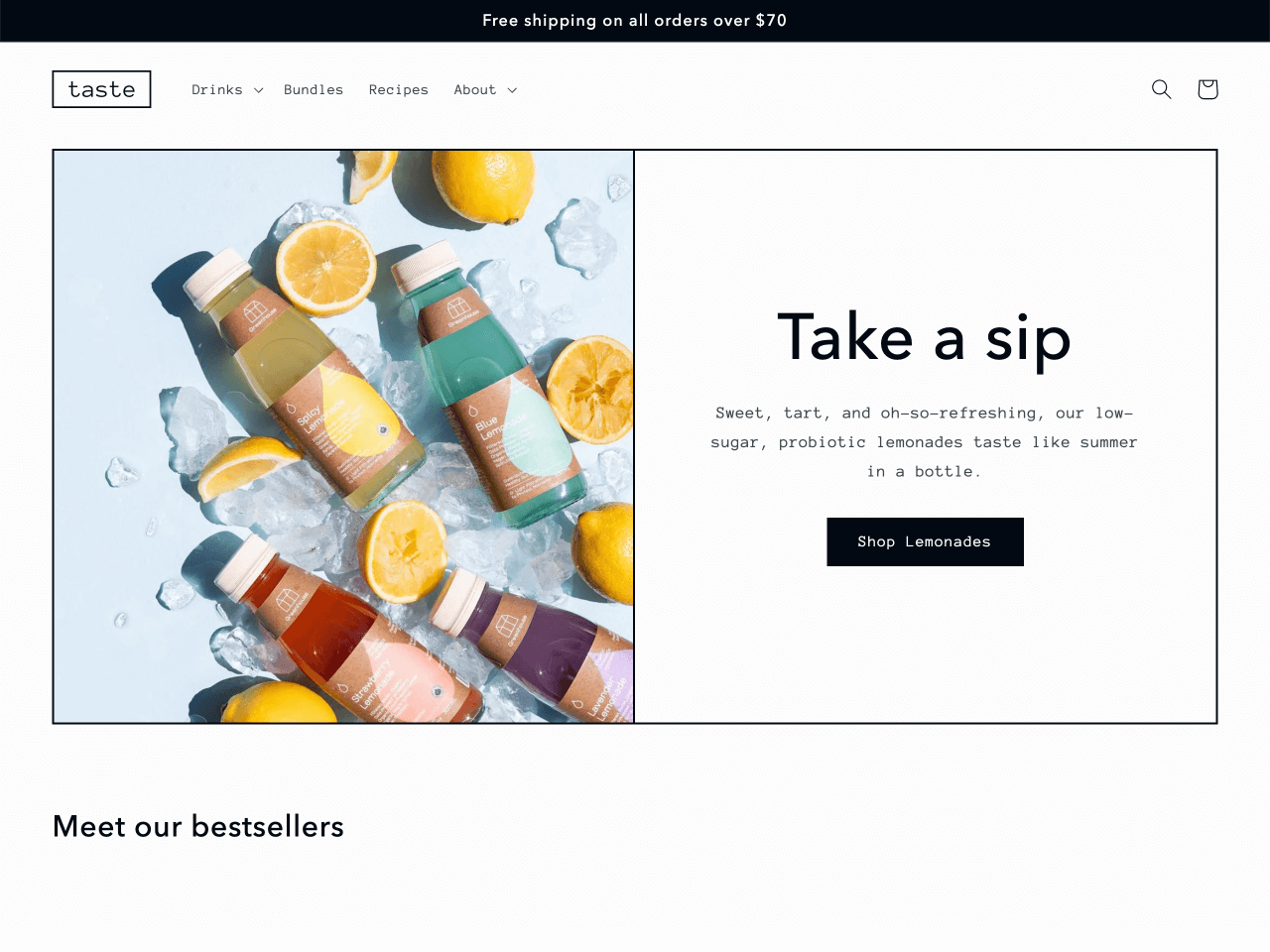This screenshot has width=1270, height=952.
Task: Open the Recipes page
Action: point(399,89)
